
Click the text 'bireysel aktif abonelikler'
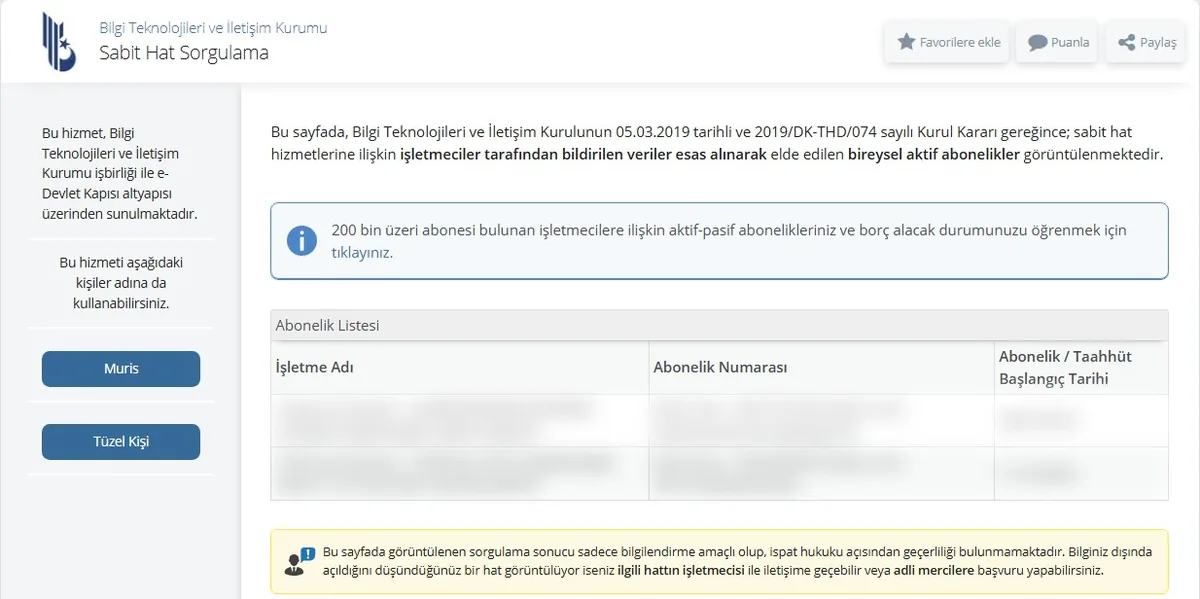(933, 155)
